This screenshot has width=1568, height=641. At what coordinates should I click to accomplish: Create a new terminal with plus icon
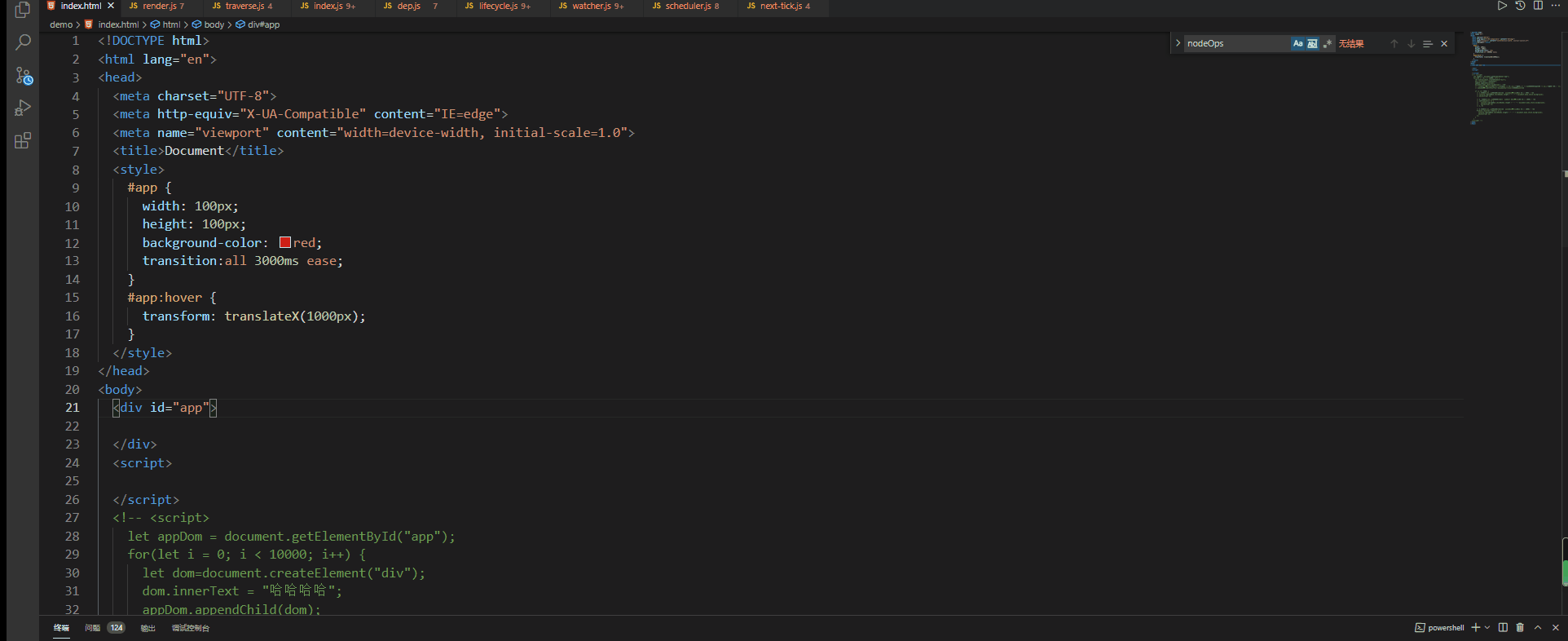coord(1475,627)
